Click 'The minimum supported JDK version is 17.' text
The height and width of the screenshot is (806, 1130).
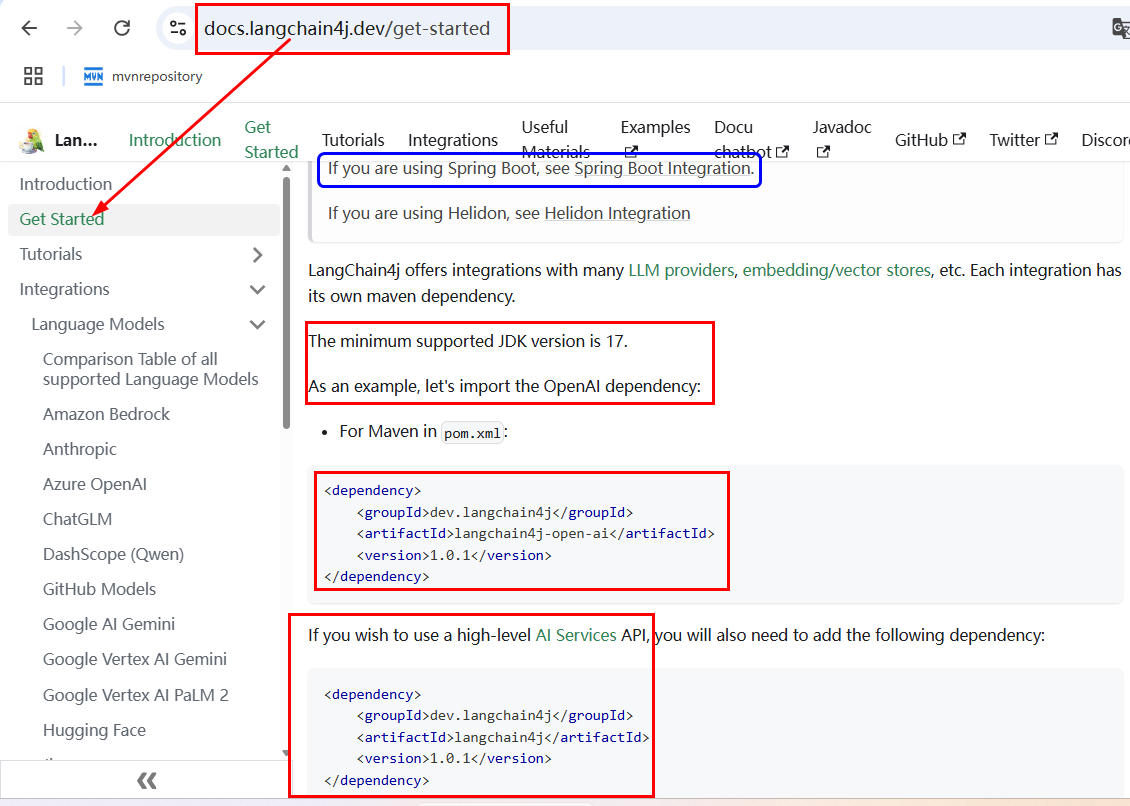coord(468,341)
